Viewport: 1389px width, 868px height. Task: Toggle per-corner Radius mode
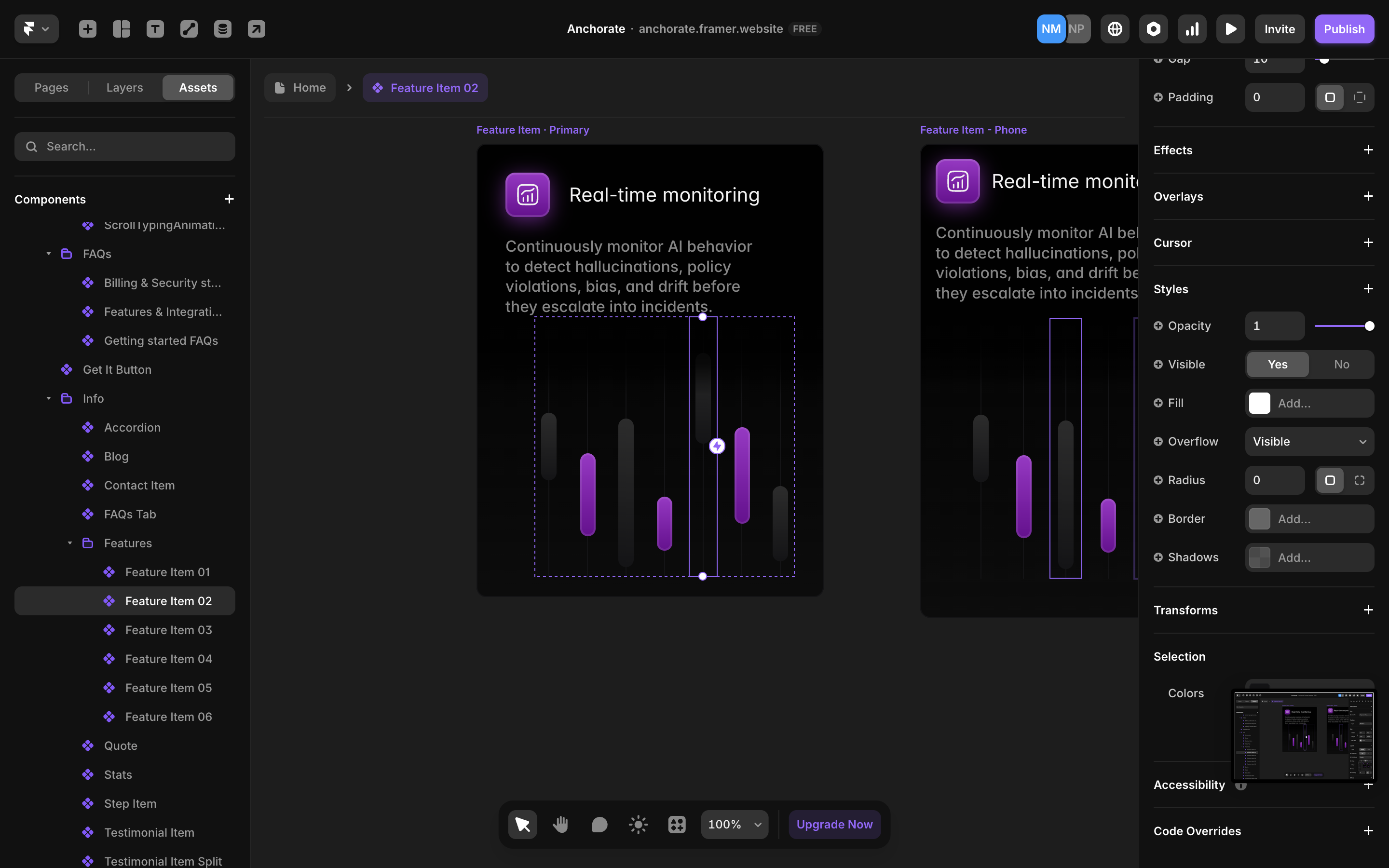[x=1359, y=480]
